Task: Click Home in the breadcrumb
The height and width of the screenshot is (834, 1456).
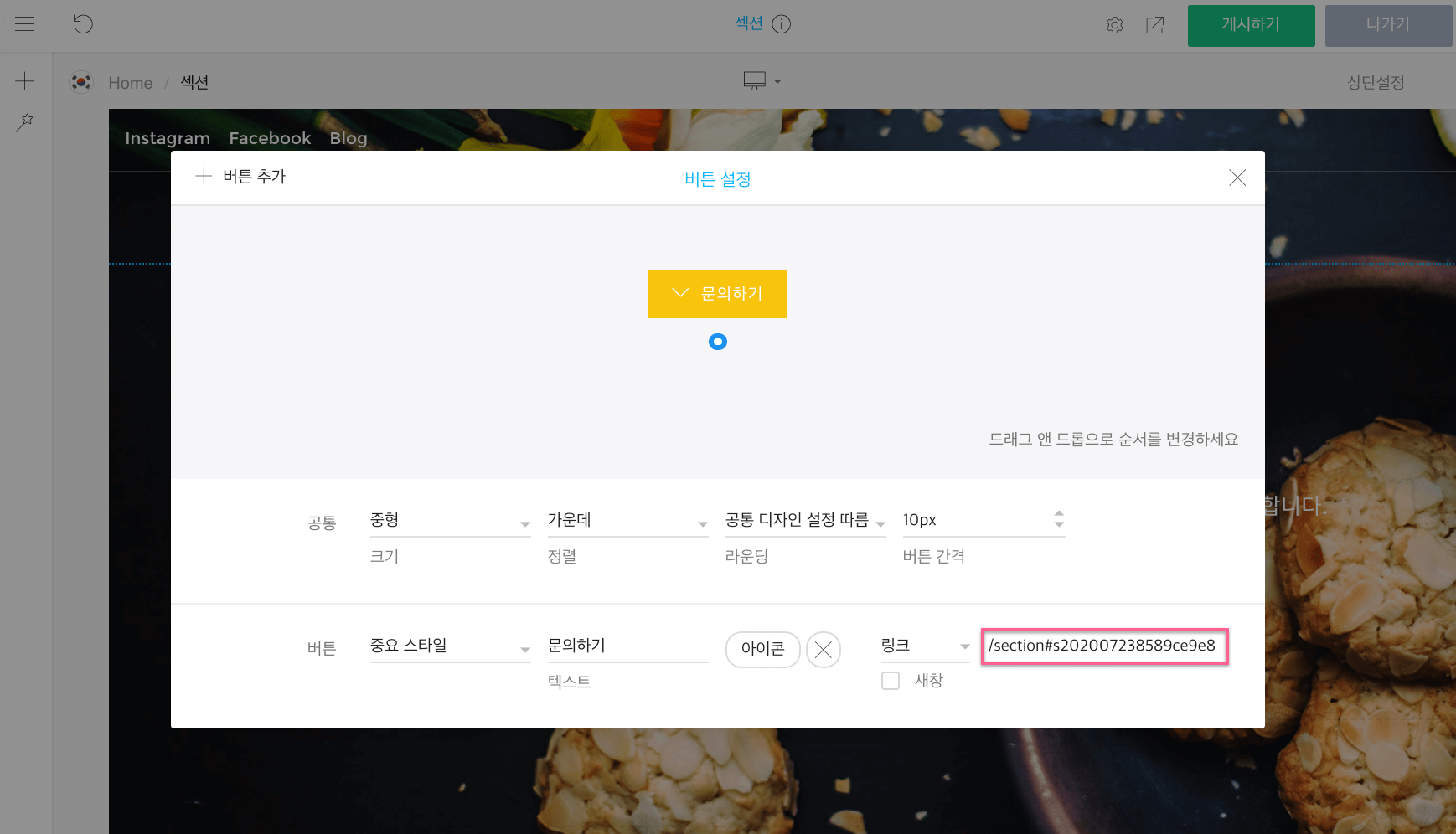Action: pos(131,83)
